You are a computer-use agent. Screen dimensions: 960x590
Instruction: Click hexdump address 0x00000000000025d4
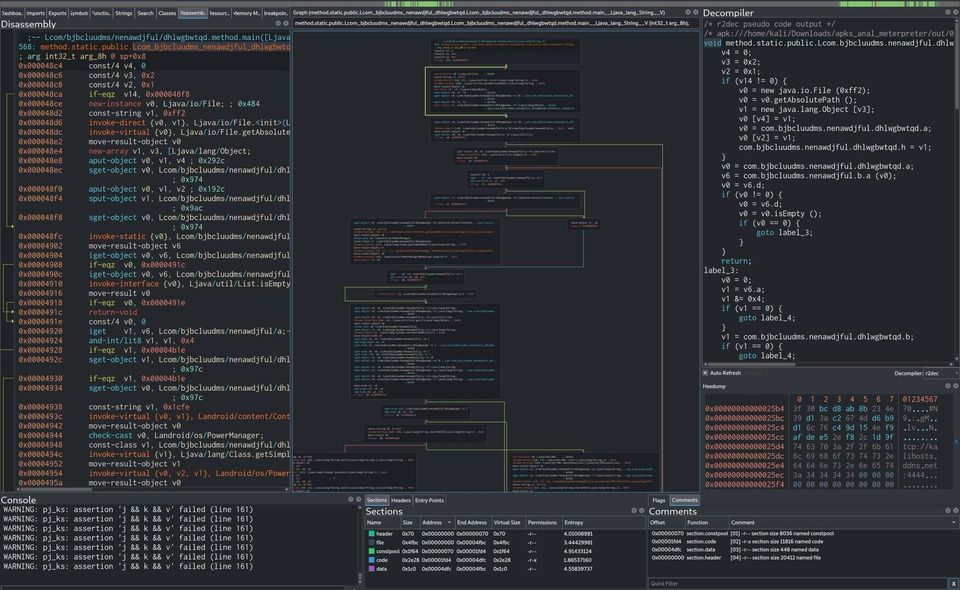tap(744, 446)
